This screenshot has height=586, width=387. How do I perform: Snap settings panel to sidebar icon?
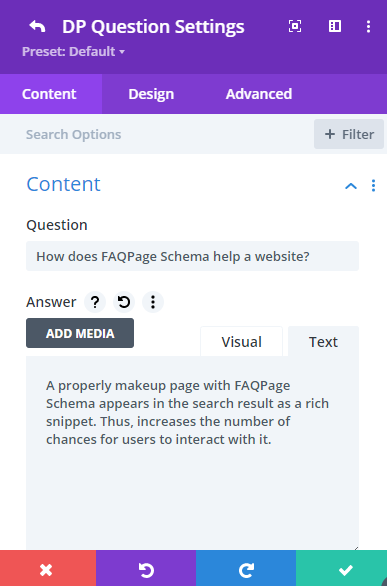pos(335,26)
